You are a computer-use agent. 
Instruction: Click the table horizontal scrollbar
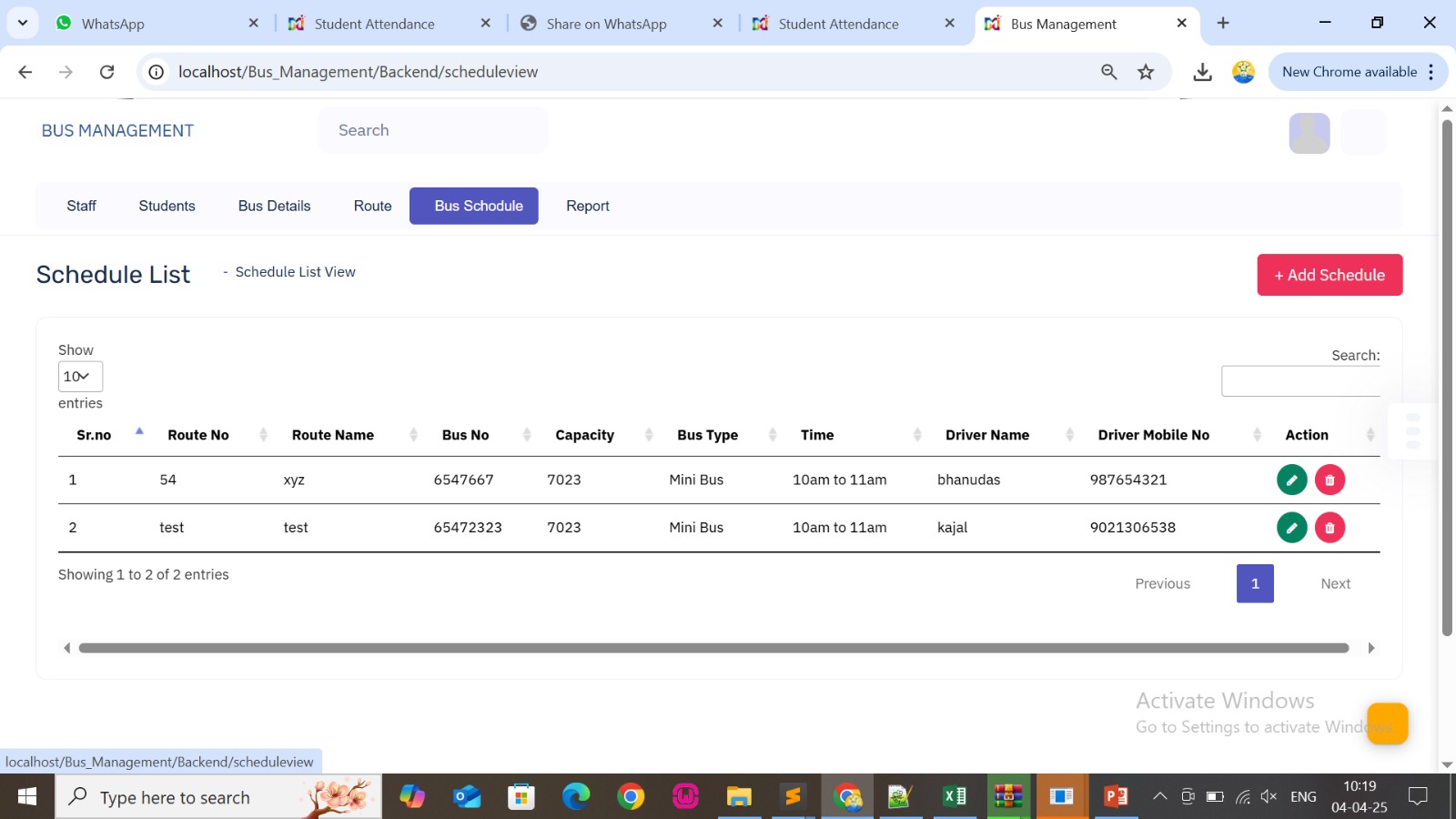pos(713,648)
